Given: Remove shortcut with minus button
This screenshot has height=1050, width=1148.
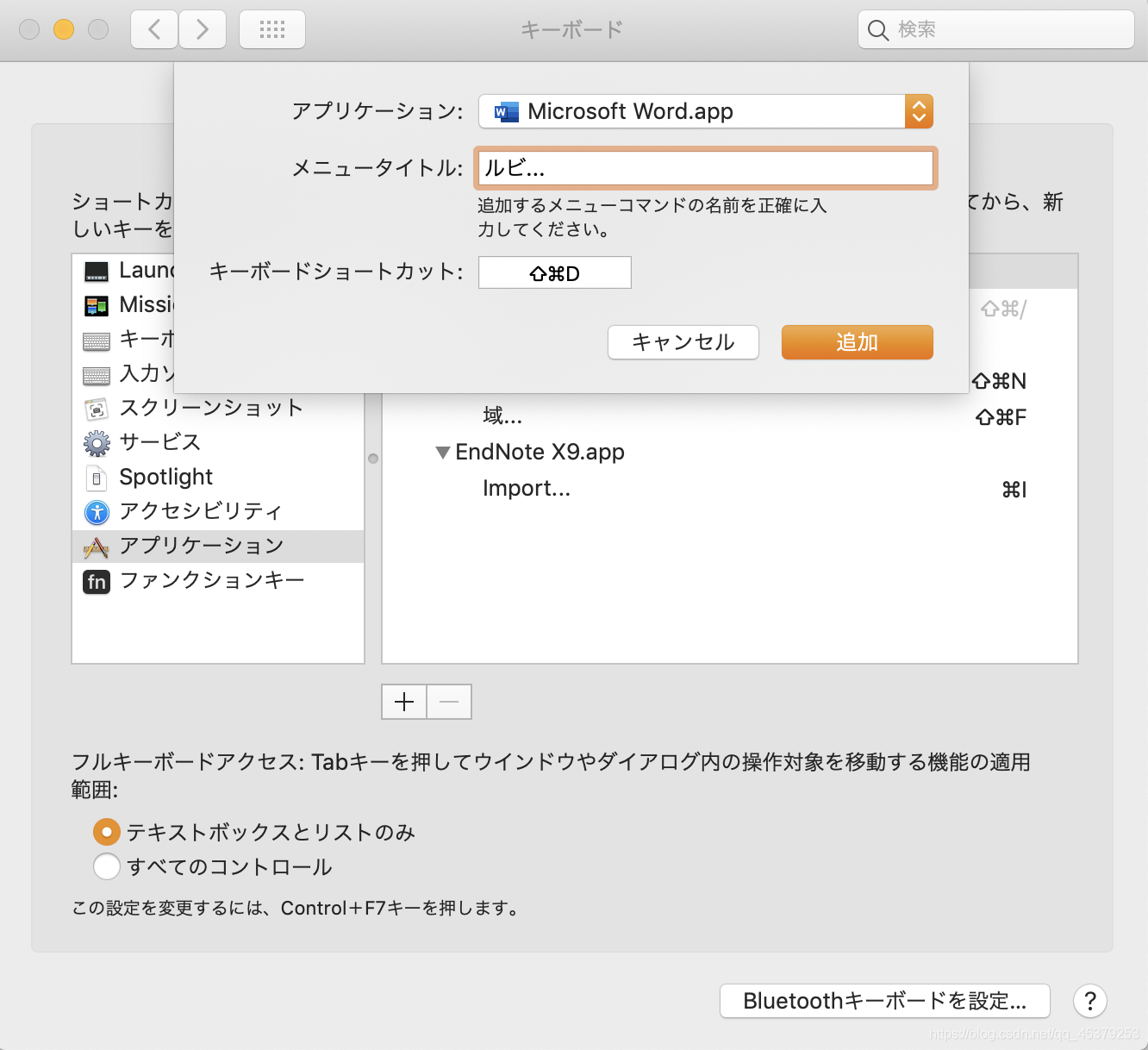Looking at the screenshot, I should [449, 702].
